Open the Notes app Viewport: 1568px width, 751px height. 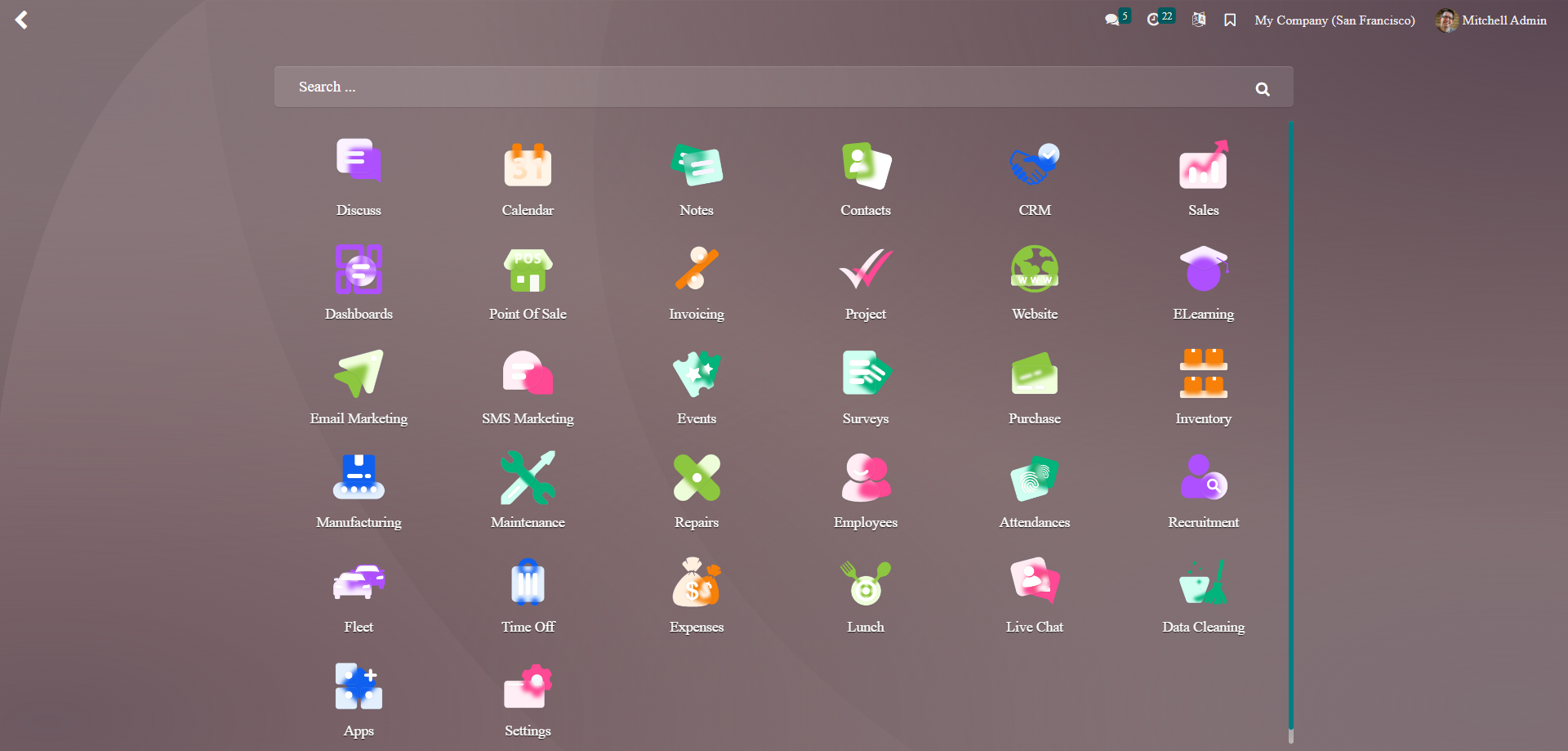[x=697, y=177]
